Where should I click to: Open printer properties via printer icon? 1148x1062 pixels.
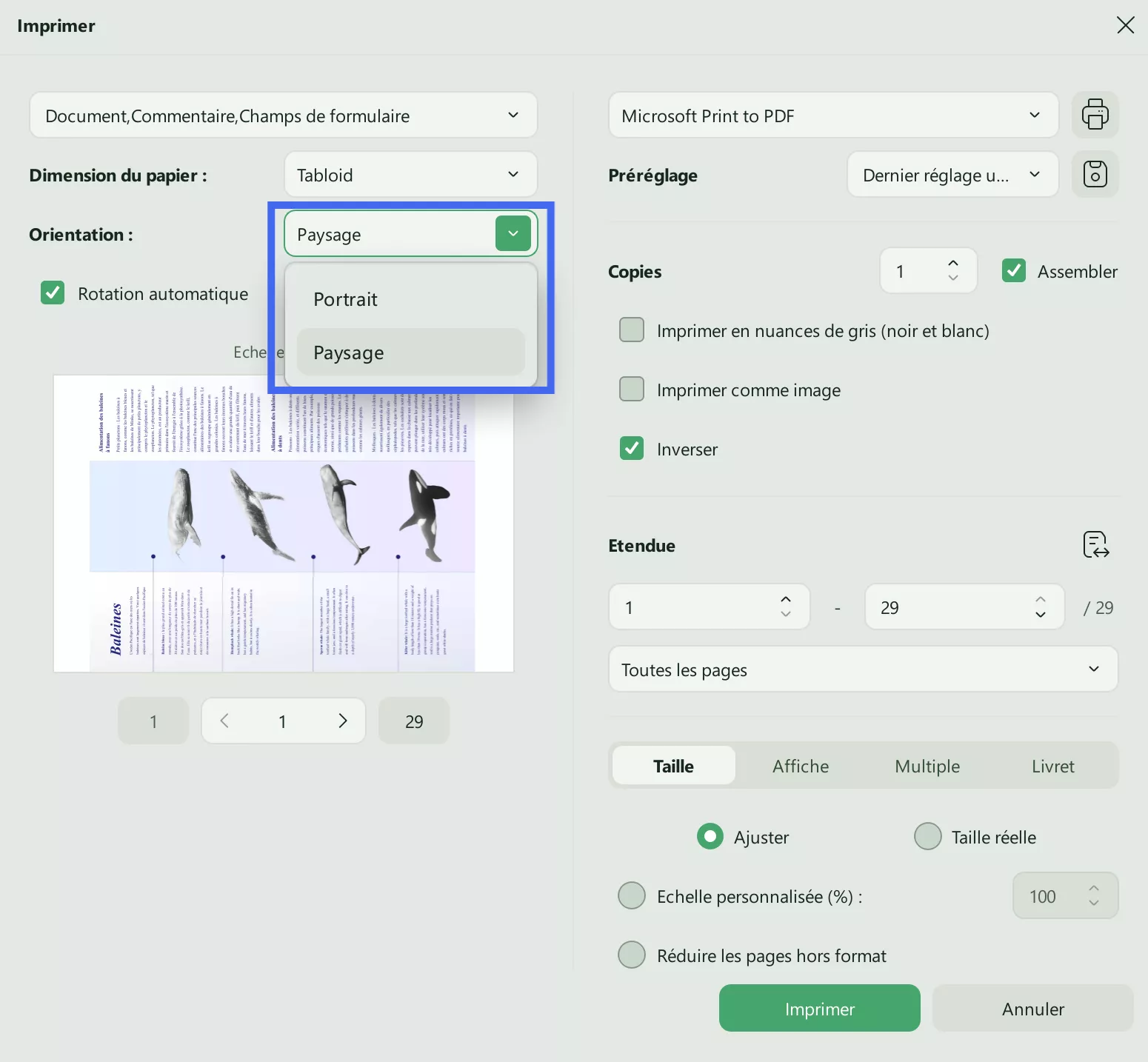pos(1095,115)
